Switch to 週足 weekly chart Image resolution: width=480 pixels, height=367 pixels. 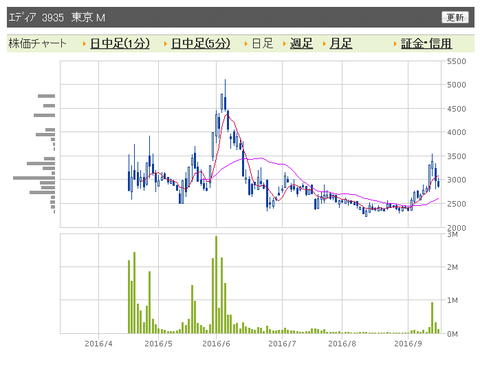[x=301, y=43]
